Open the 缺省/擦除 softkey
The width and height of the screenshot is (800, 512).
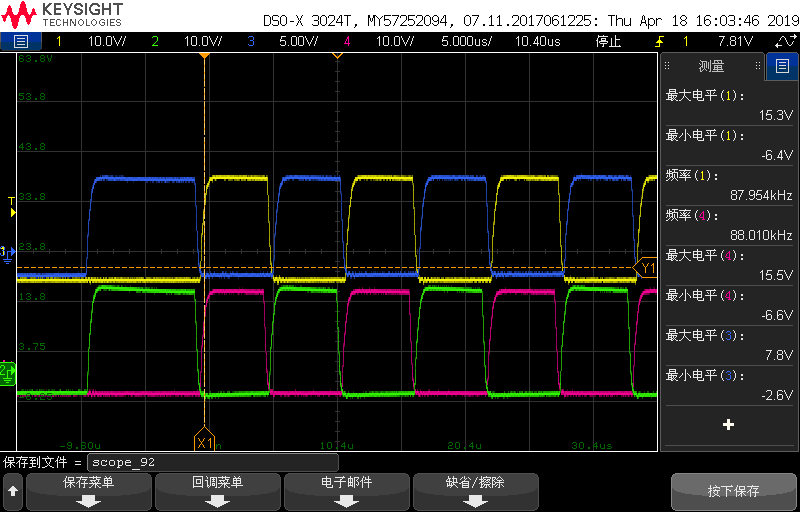click(x=476, y=491)
